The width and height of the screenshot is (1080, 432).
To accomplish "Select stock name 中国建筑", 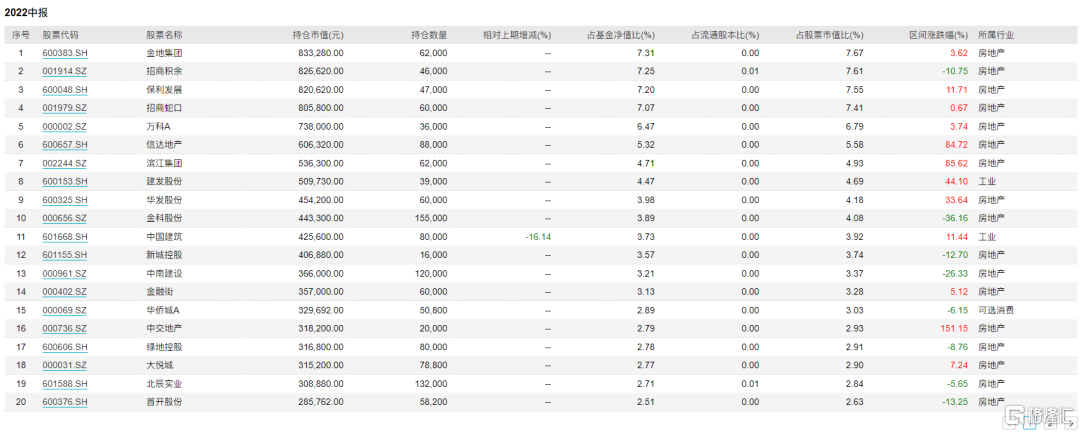I will click(164, 236).
